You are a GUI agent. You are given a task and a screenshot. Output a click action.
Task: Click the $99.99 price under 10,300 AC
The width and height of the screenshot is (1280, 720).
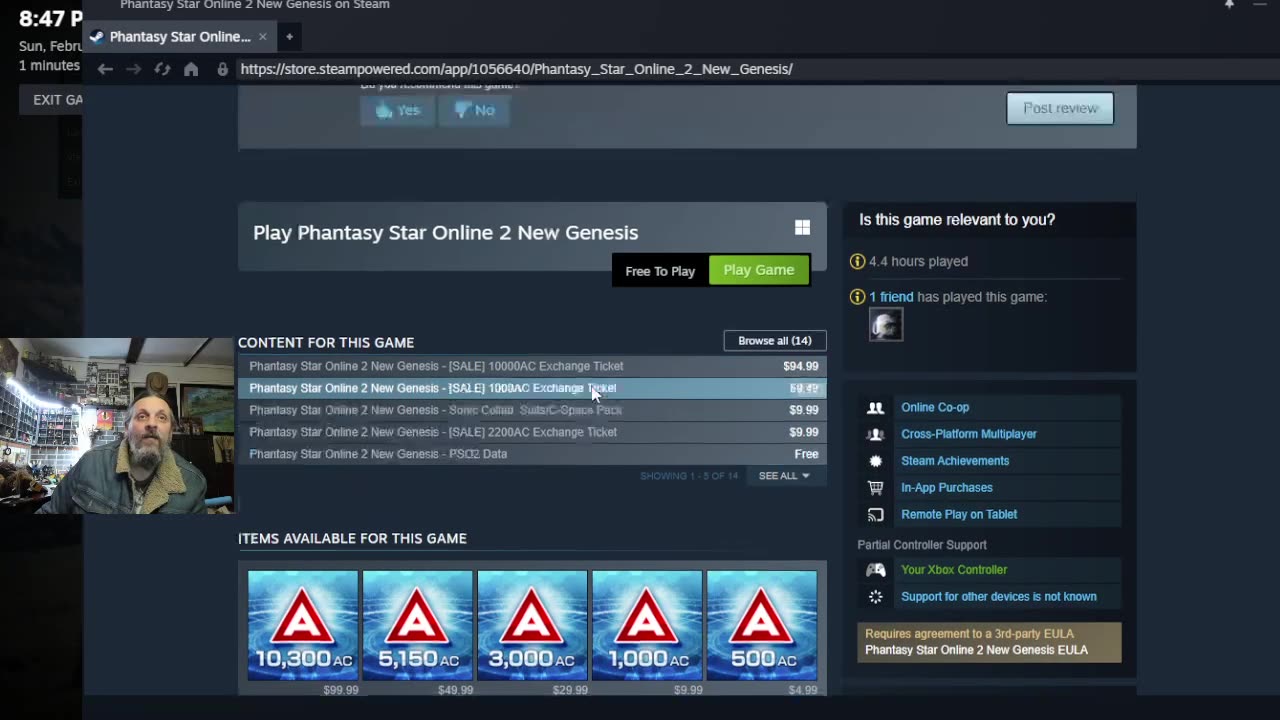click(x=340, y=690)
